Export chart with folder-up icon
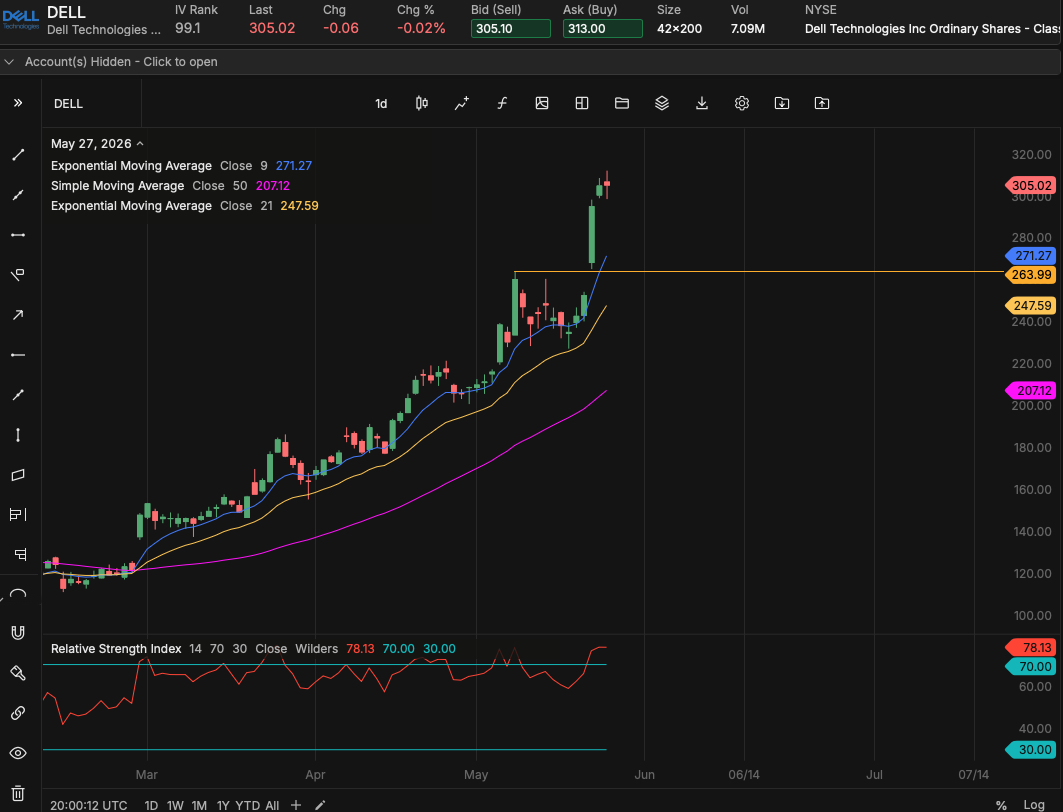The image size is (1063, 812). (822, 103)
